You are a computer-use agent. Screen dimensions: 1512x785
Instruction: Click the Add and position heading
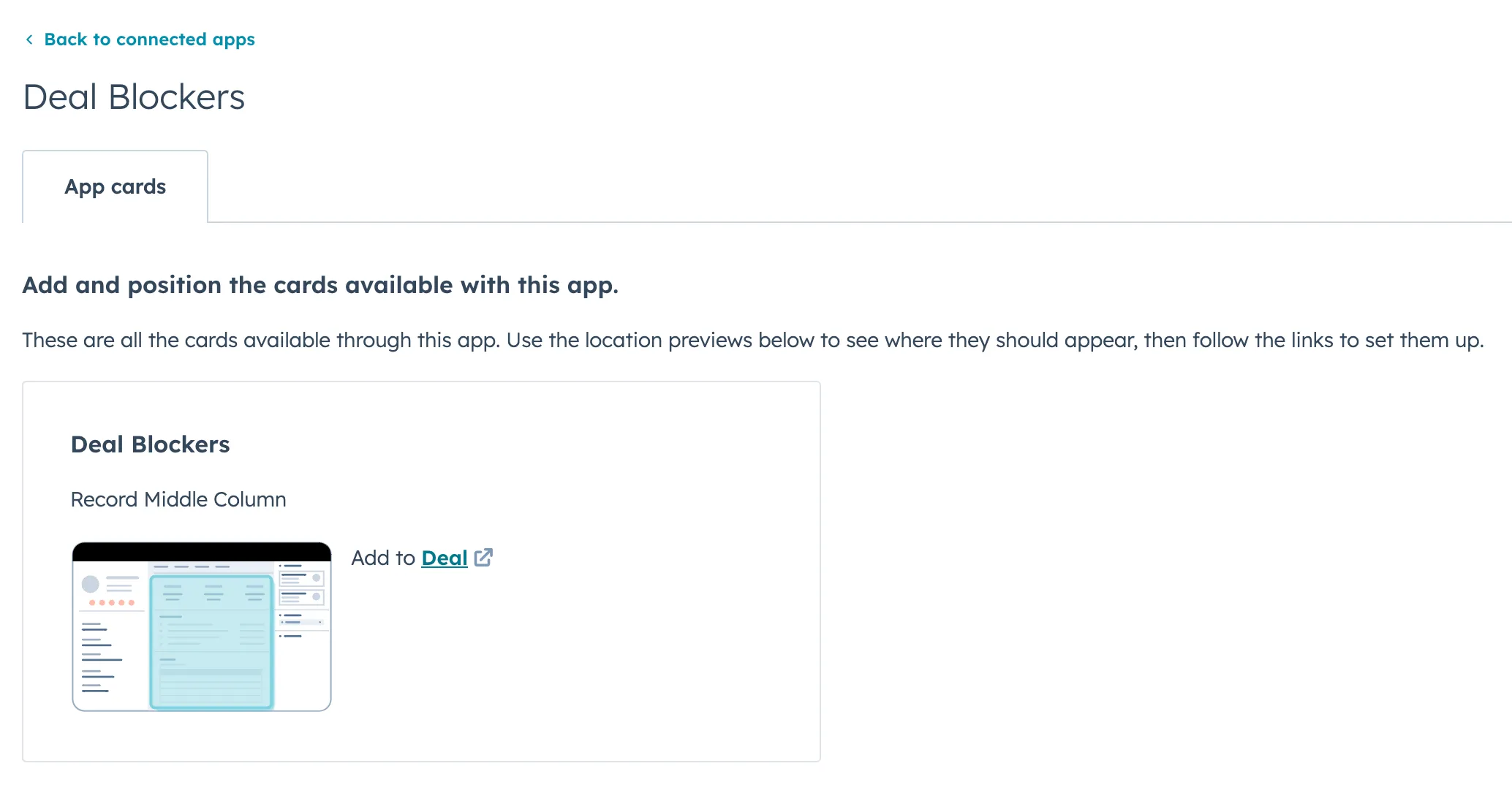point(320,285)
